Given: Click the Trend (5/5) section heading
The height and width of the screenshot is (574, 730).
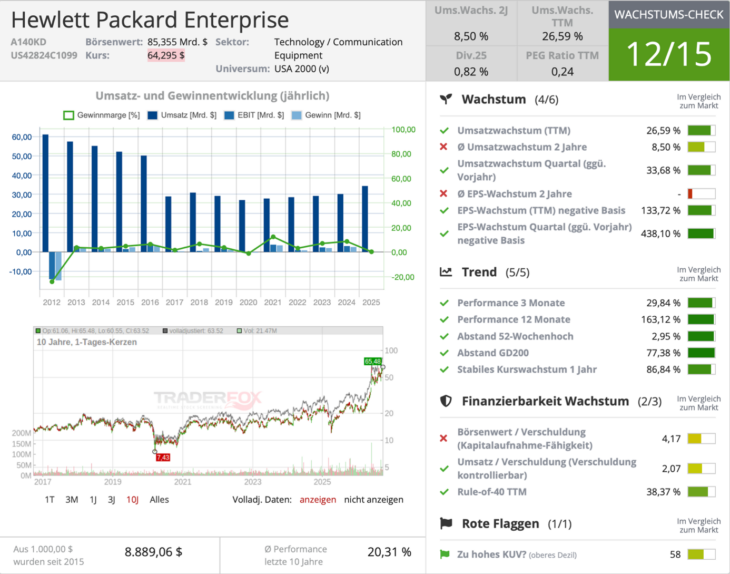Looking at the screenshot, I should pyautogui.click(x=495, y=272).
